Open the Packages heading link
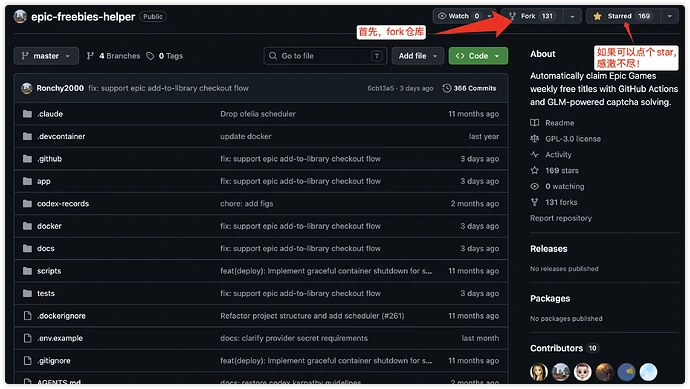Viewport: 690px width, 389px height. [550, 299]
